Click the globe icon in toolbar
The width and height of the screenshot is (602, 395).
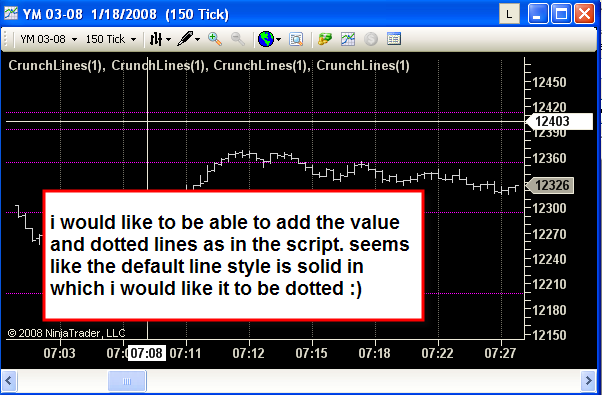[x=266, y=39]
